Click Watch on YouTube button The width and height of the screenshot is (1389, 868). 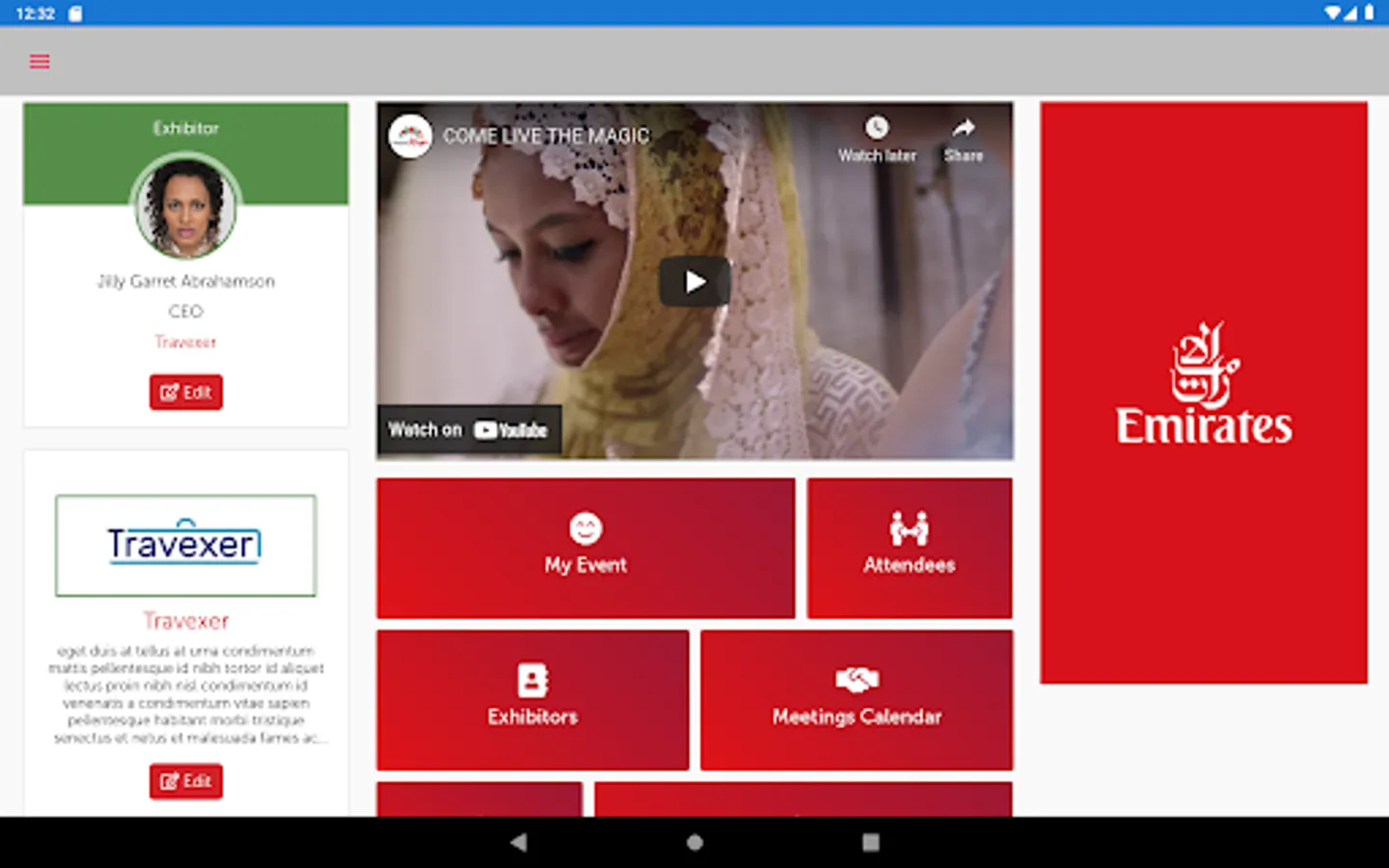pos(469,430)
